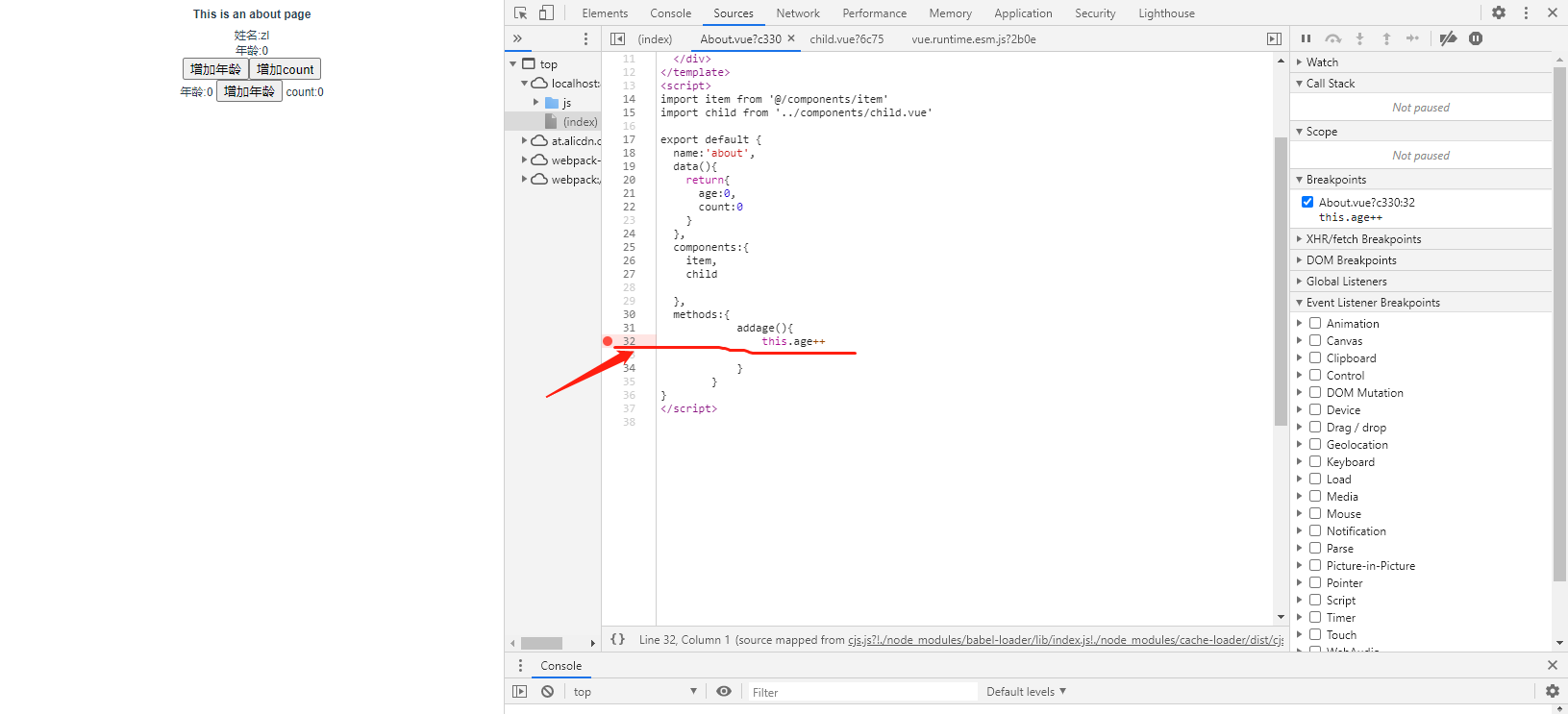The height and width of the screenshot is (714, 1568).
Task: Click the 增加count button
Action: coord(285,69)
